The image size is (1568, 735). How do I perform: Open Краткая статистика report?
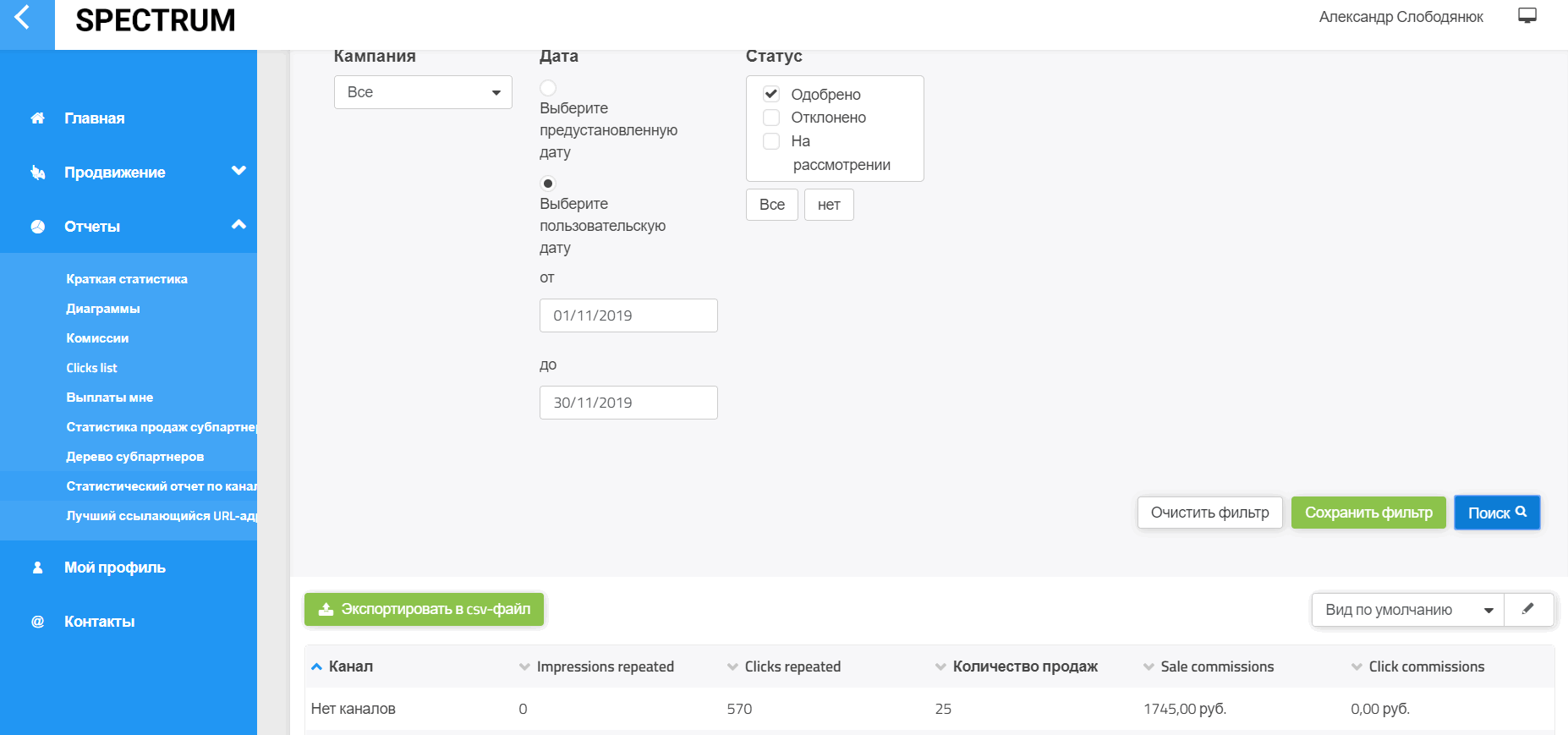tap(127, 279)
